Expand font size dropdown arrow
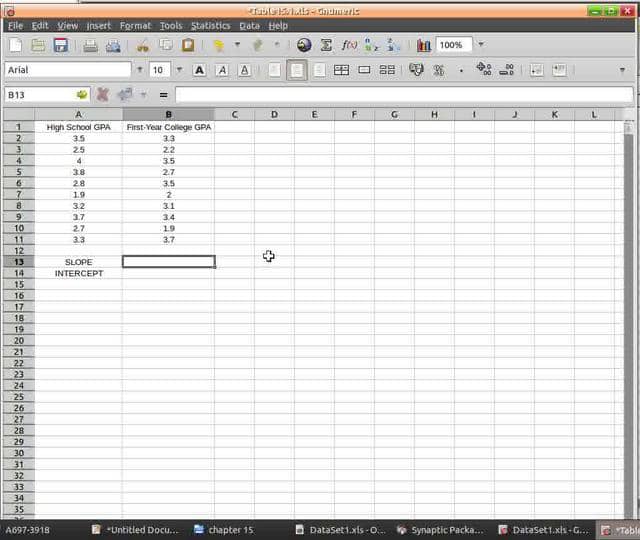The image size is (640, 540). pyautogui.click(x=179, y=70)
